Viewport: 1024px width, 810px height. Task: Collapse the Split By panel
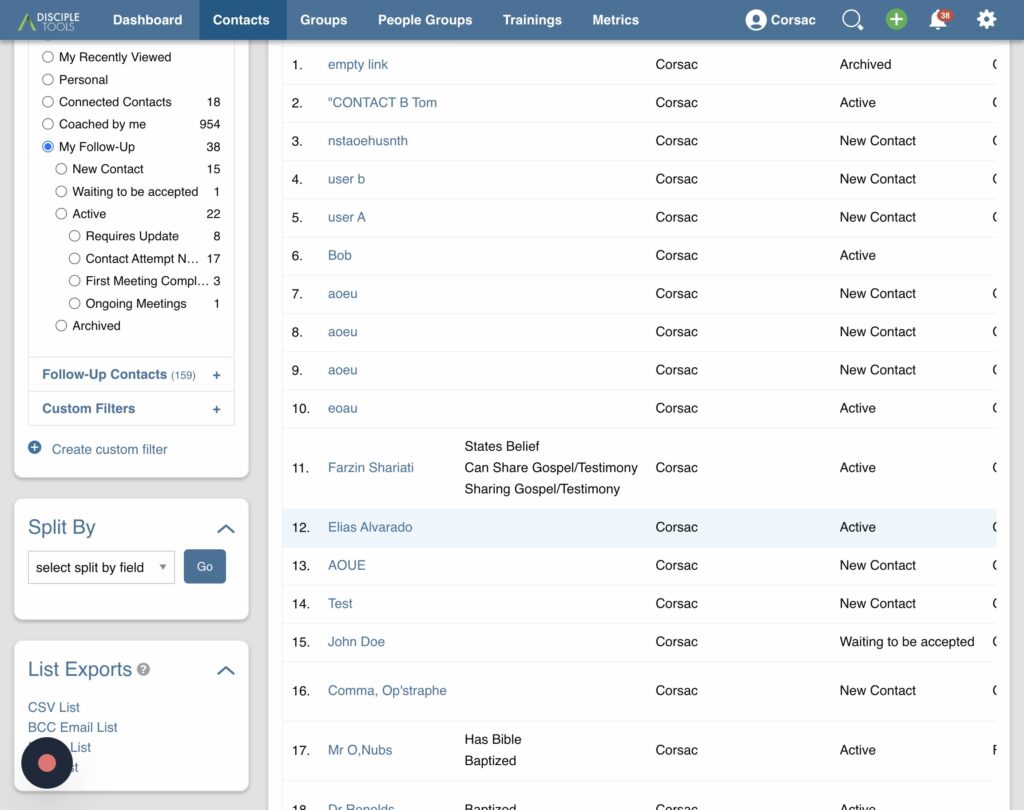tap(226, 528)
